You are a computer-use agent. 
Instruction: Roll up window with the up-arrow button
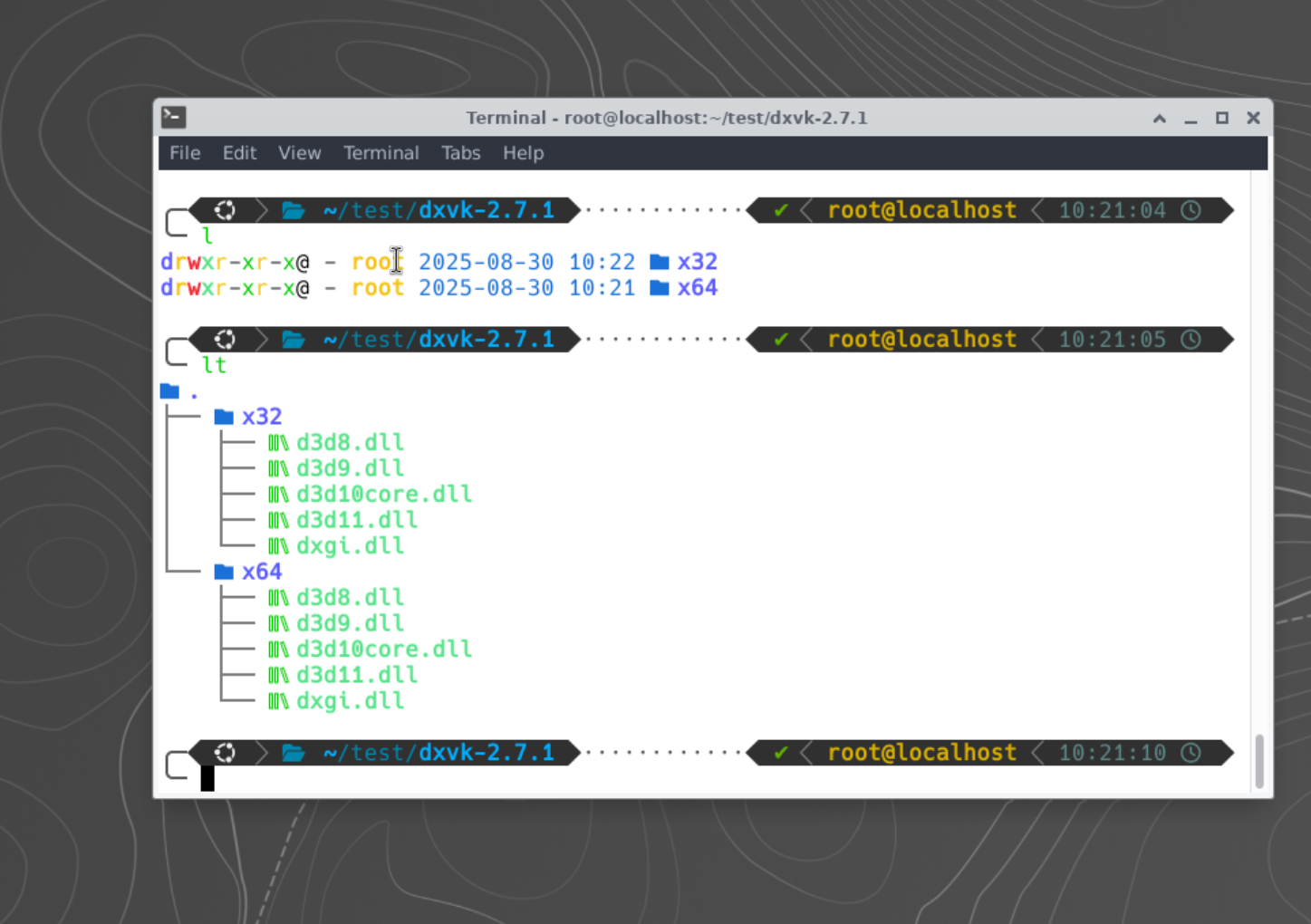pos(1159,118)
